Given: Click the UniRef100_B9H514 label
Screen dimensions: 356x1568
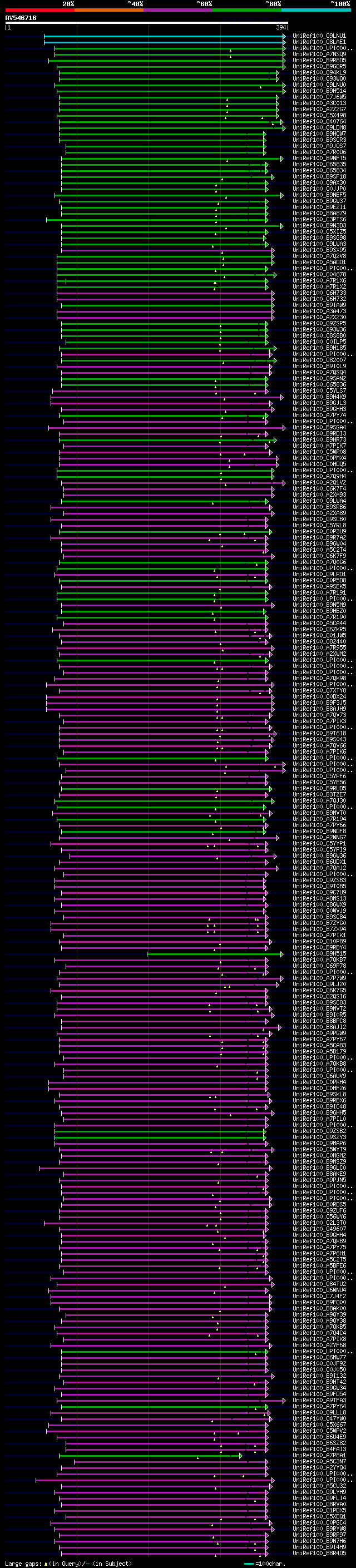Looking at the screenshot, I should (x=319, y=91).
